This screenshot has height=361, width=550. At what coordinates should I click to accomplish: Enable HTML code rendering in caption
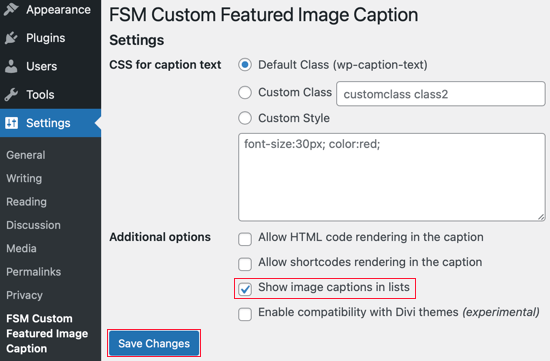tap(245, 239)
